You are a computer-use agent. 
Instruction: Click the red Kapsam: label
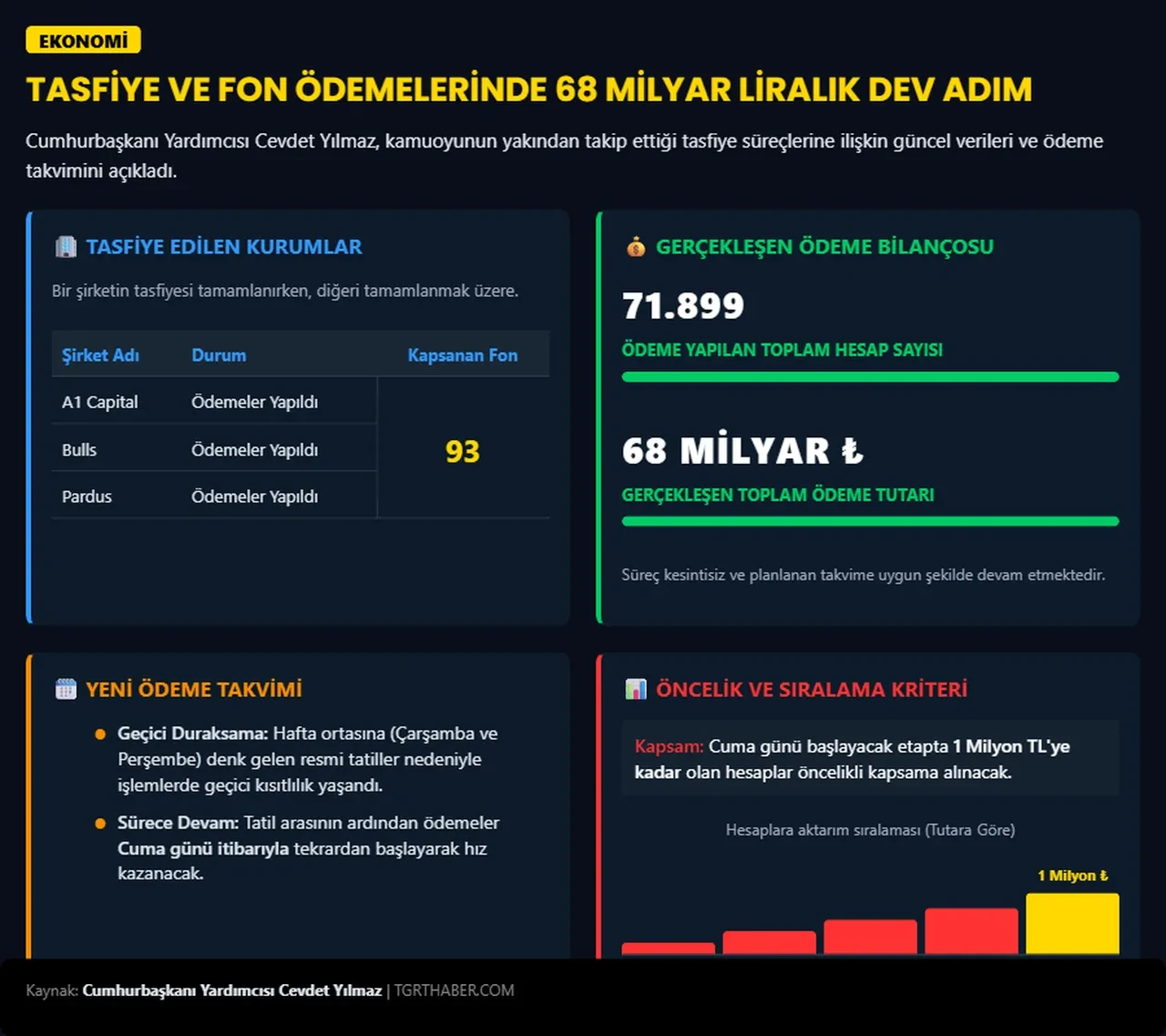(x=670, y=746)
